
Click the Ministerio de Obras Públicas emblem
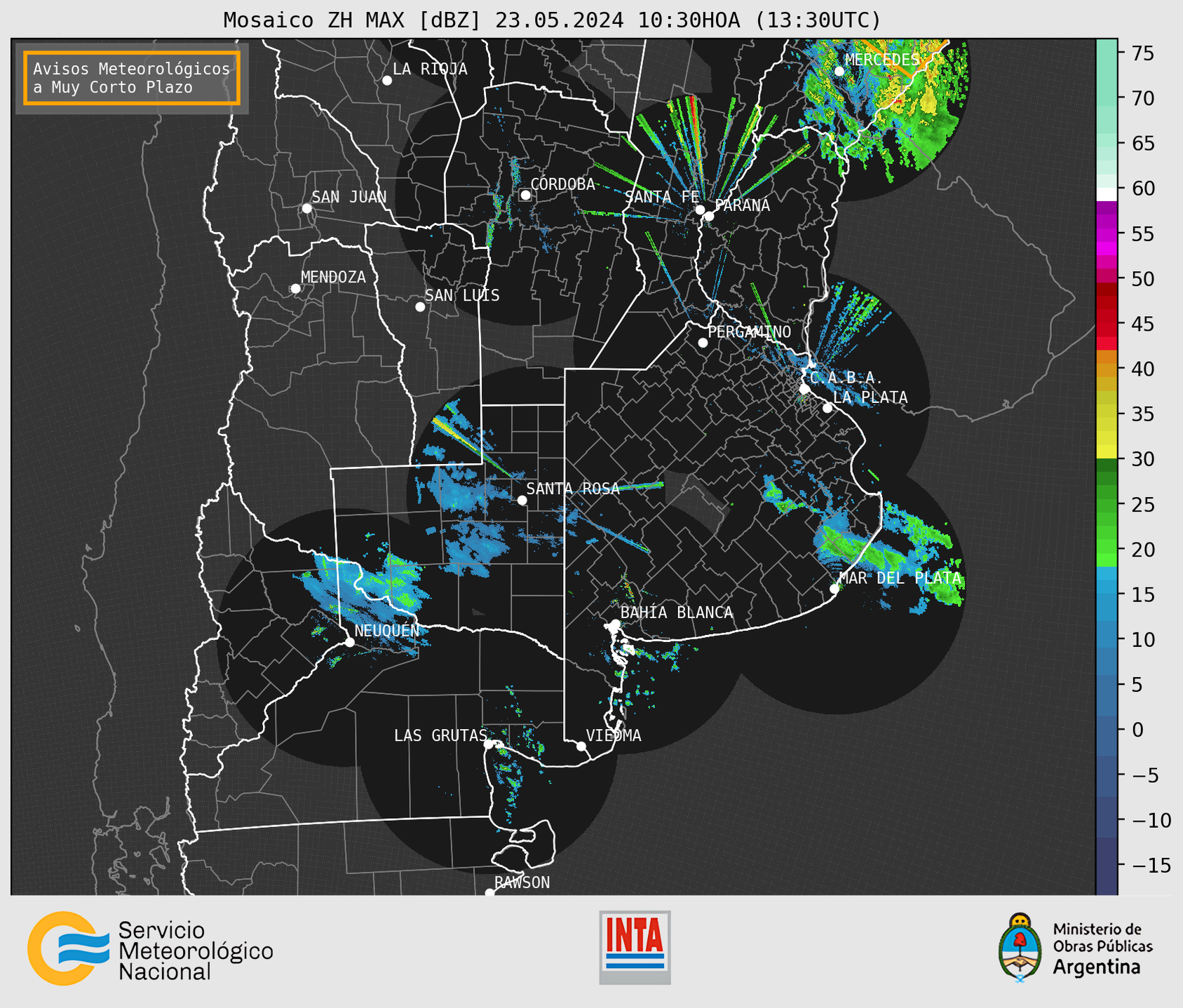[1020, 948]
